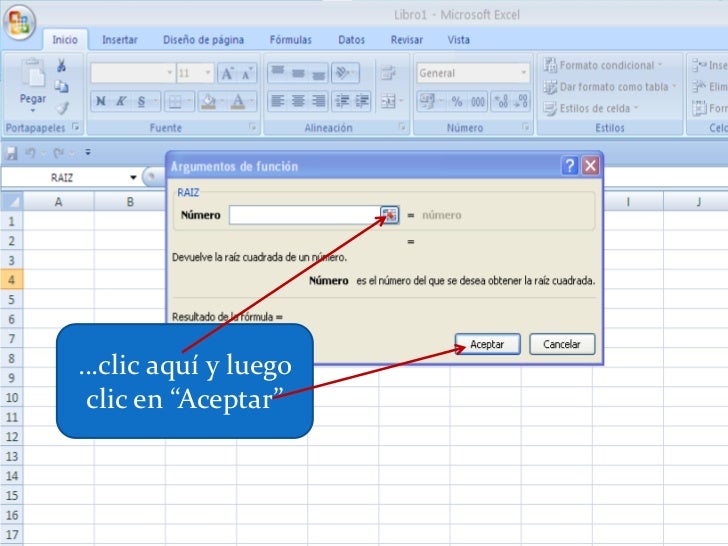Click the increase decimals icon
Viewport: 728px width, 546px height.
pyautogui.click(x=501, y=101)
